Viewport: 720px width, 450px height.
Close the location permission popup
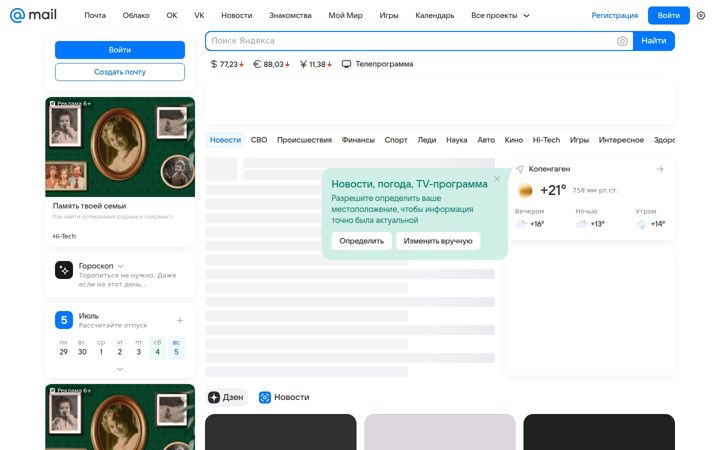[x=497, y=179]
